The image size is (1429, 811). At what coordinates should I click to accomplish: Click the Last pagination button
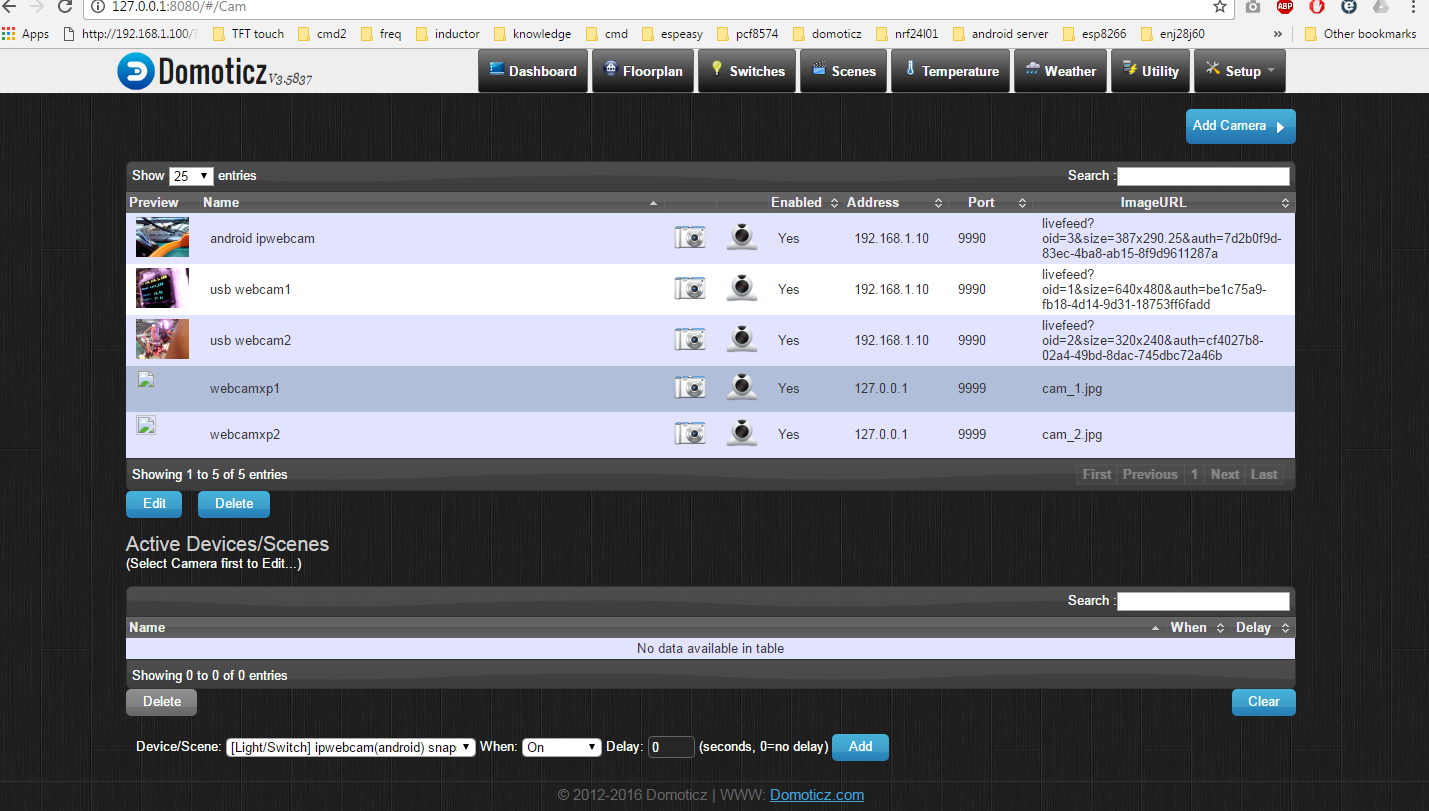(1264, 474)
